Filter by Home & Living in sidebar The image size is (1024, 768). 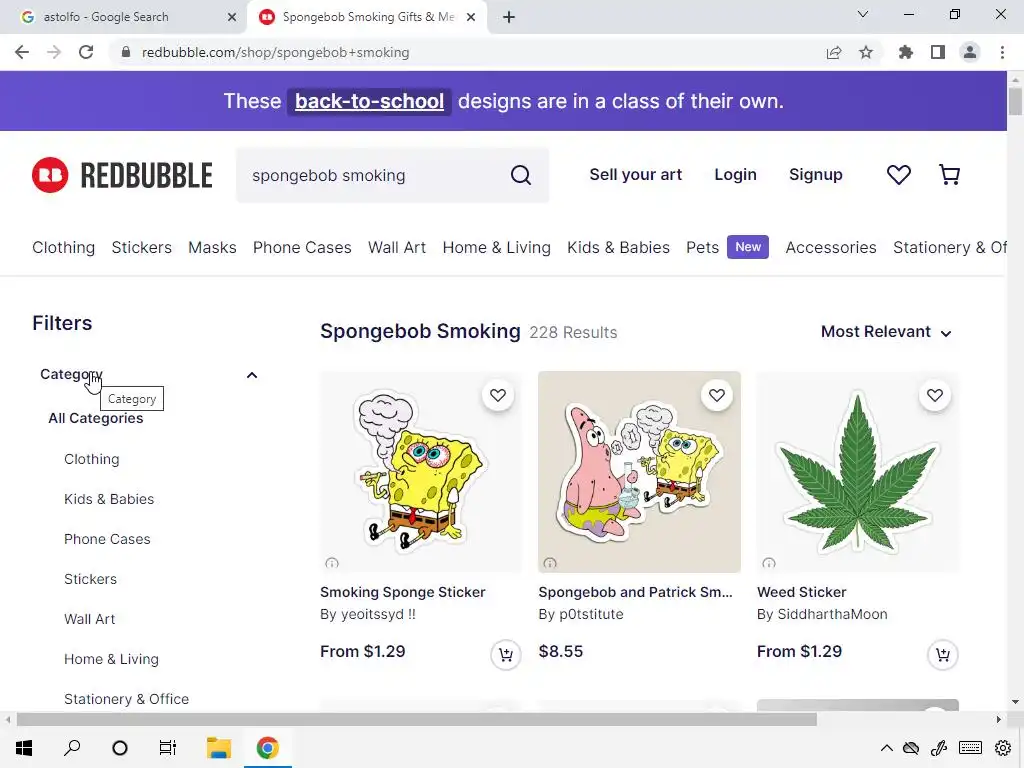(111, 659)
